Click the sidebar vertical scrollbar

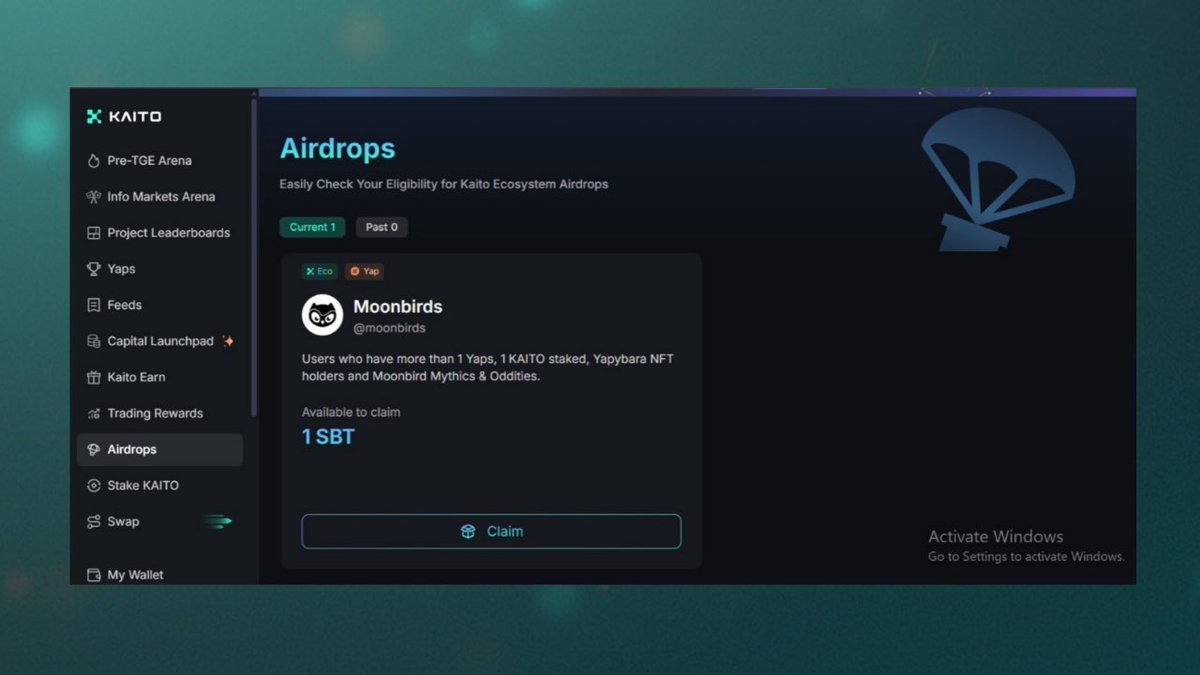pyautogui.click(x=254, y=257)
